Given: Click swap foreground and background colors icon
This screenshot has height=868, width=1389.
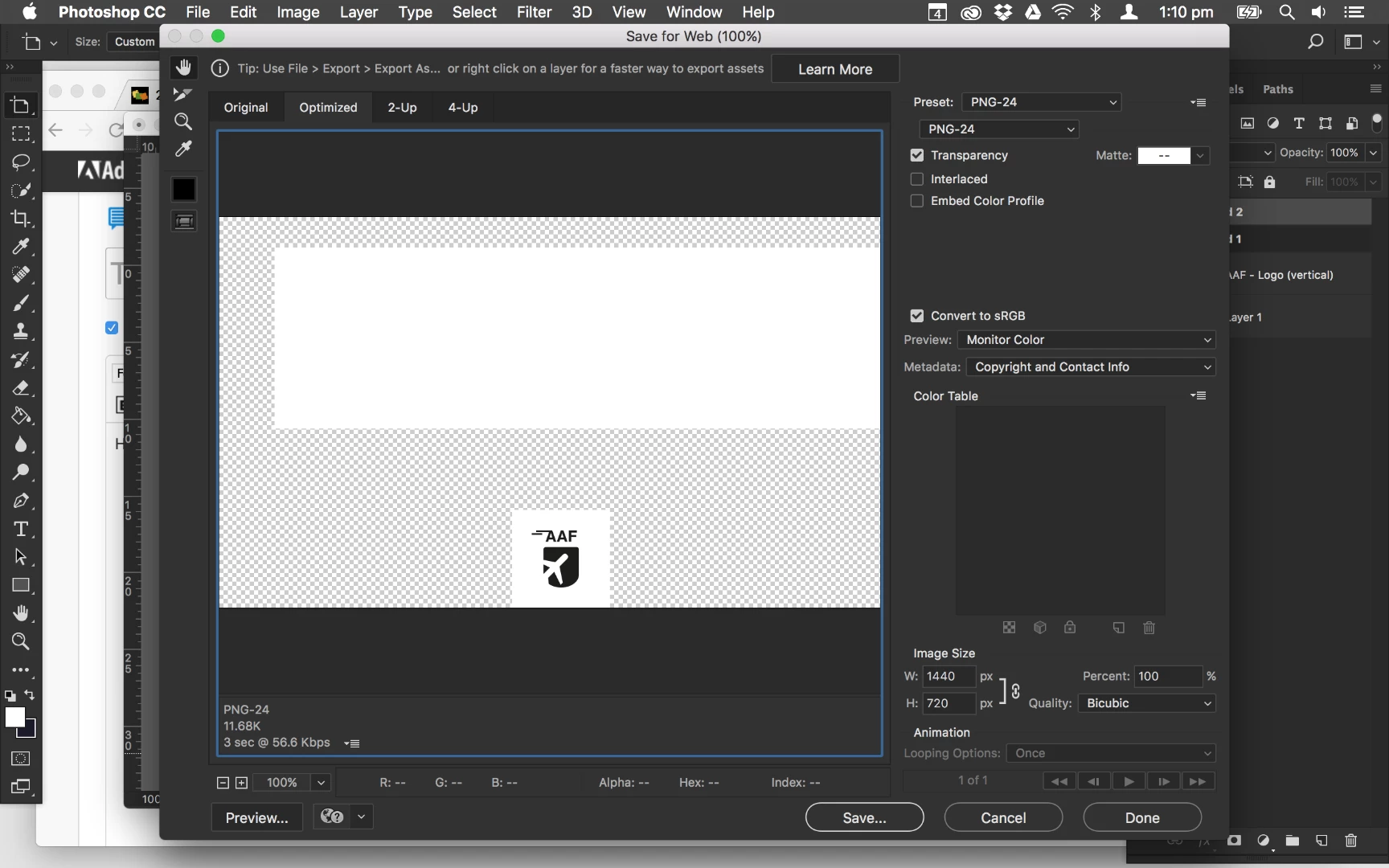Looking at the screenshot, I should (30, 695).
